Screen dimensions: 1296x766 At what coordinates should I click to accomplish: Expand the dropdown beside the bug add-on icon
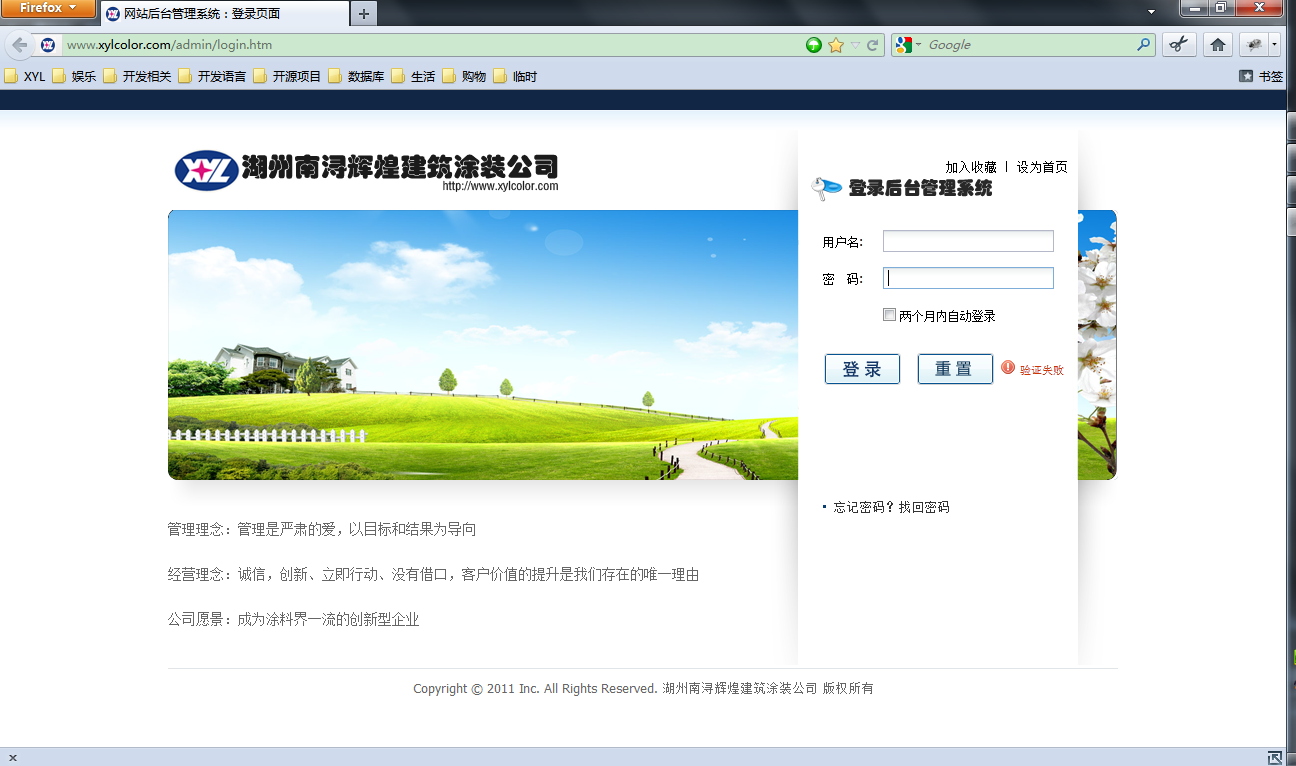point(1275,45)
